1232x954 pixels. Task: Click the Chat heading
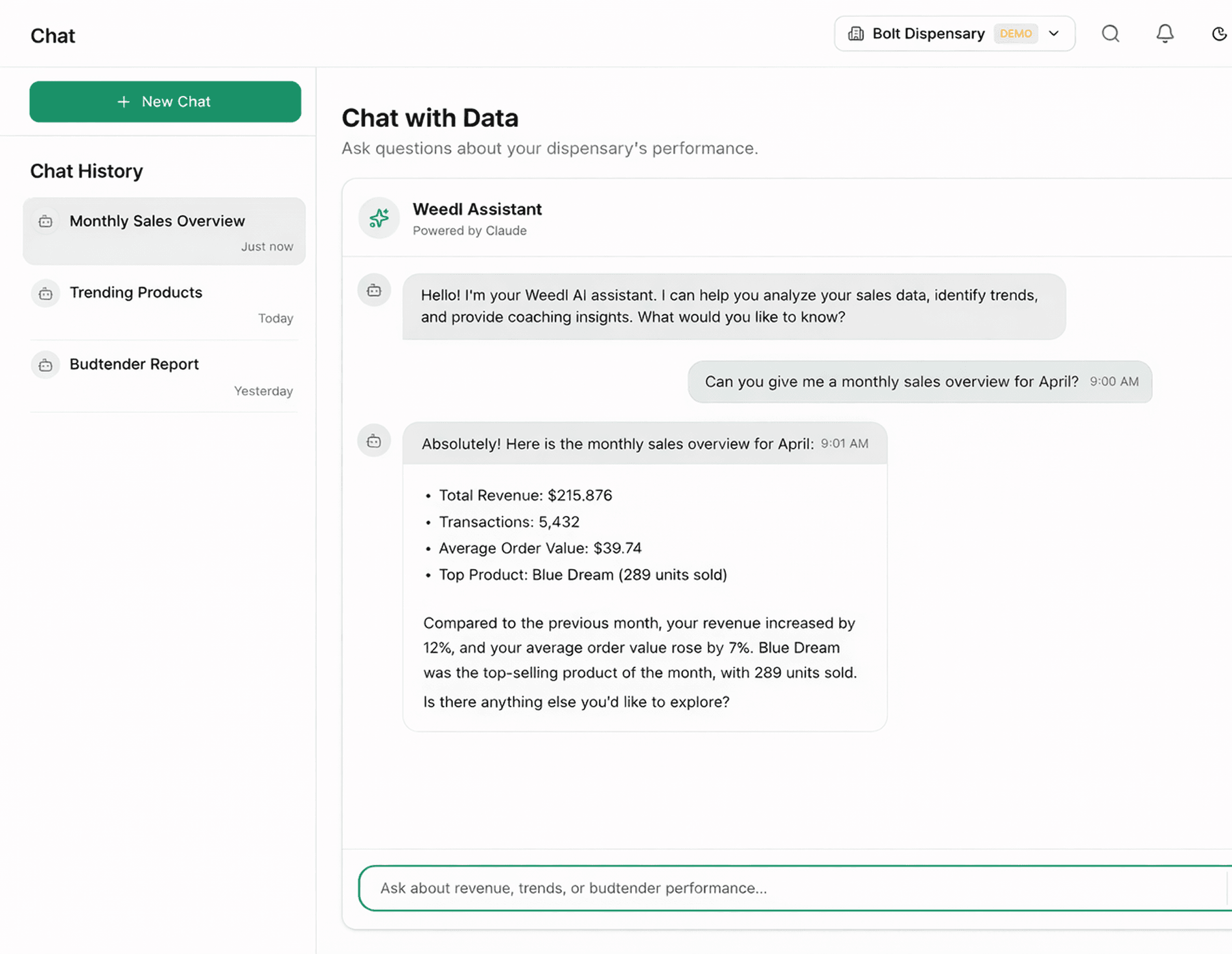(52, 36)
